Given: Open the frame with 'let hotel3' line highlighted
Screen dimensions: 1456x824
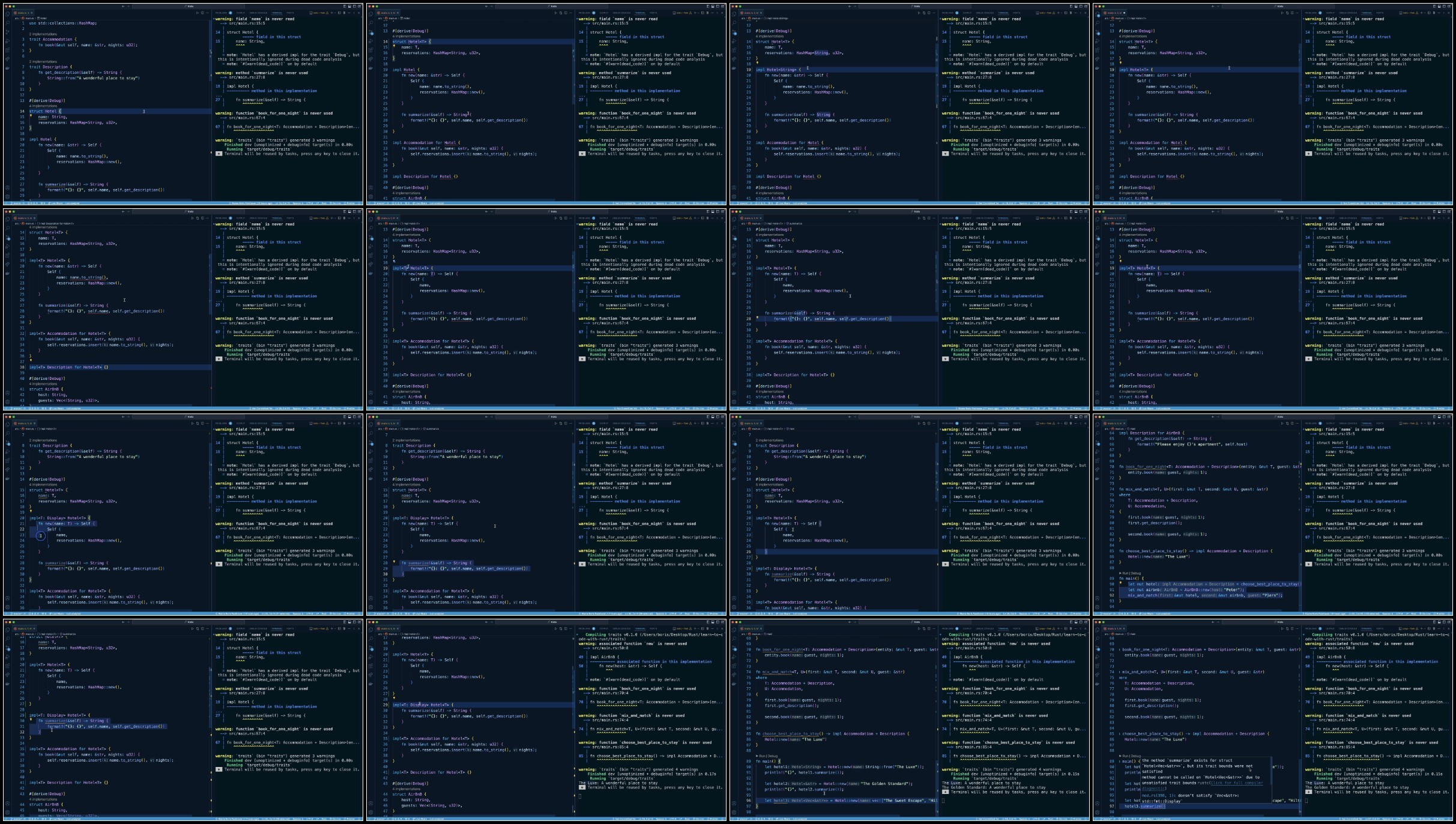Looking at the screenshot, I should 910,720.
